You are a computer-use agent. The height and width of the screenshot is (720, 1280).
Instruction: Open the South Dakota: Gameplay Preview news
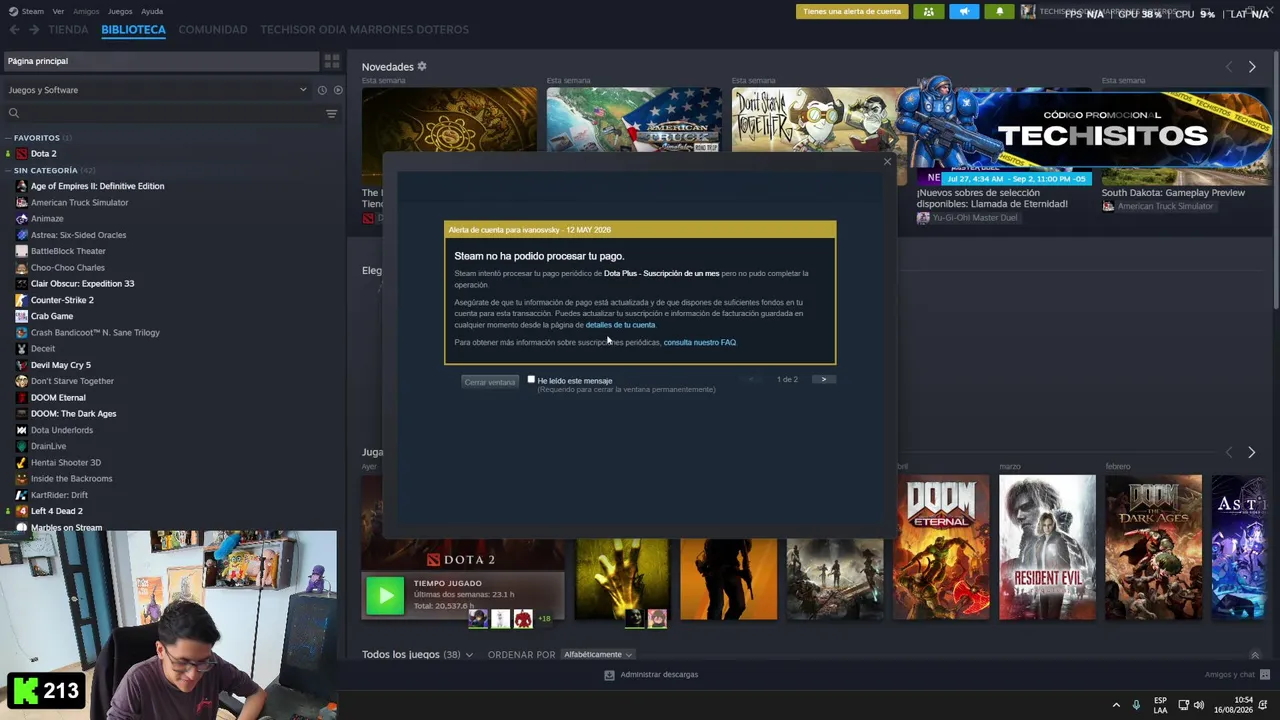(1173, 193)
